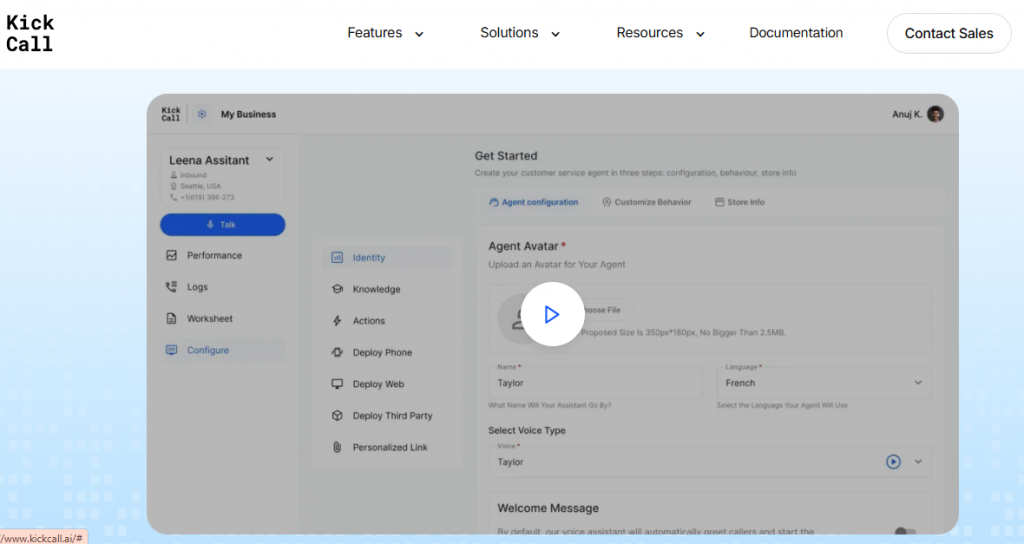
Task: Switch to the Customize Behavior tab
Action: click(x=647, y=202)
